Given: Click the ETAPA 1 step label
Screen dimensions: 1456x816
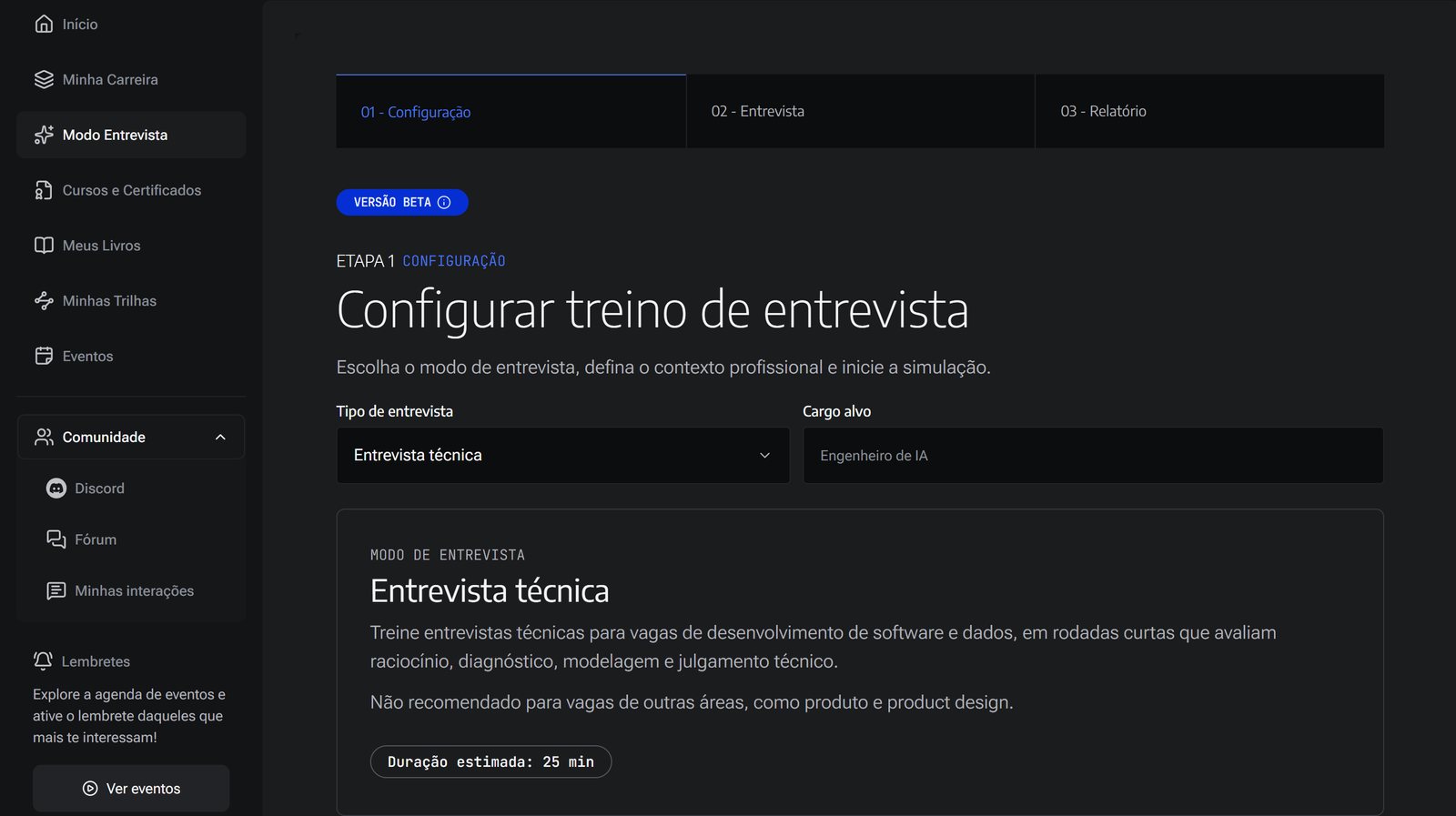Looking at the screenshot, I should (365, 261).
